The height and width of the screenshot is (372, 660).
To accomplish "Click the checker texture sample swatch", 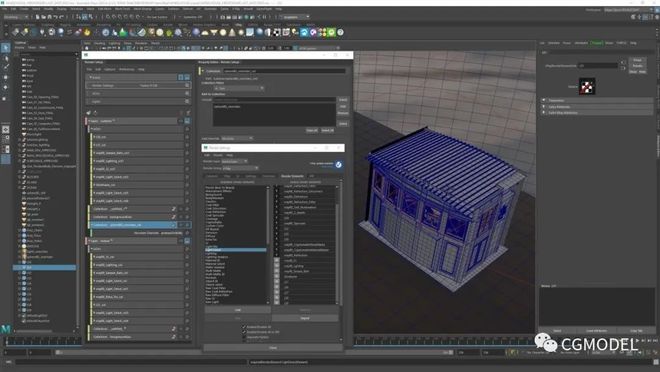I will (x=587, y=86).
